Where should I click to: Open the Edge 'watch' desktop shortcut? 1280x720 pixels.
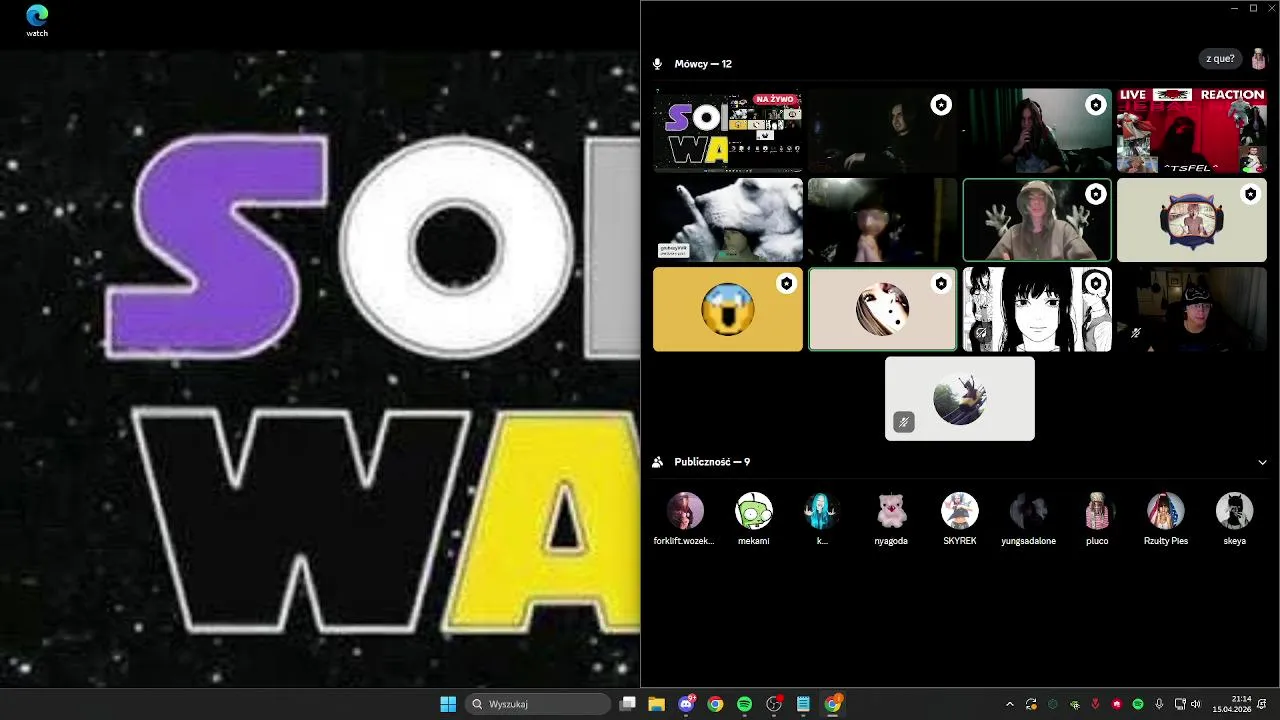[37, 20]
